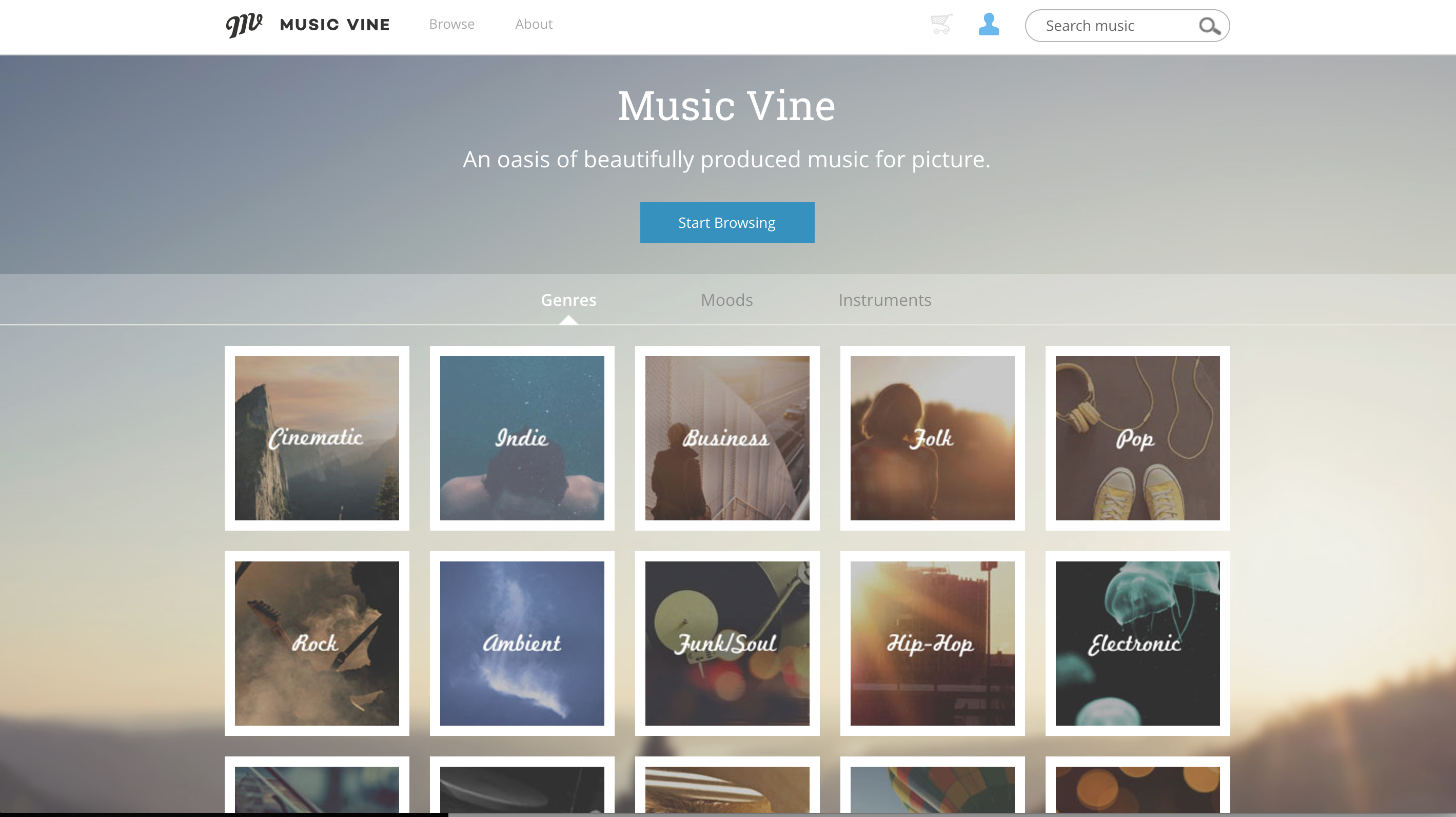The width and height of the screenshot is (1456, 817).
Task: Switch to the Moods tab
Action: pos(726,300)
